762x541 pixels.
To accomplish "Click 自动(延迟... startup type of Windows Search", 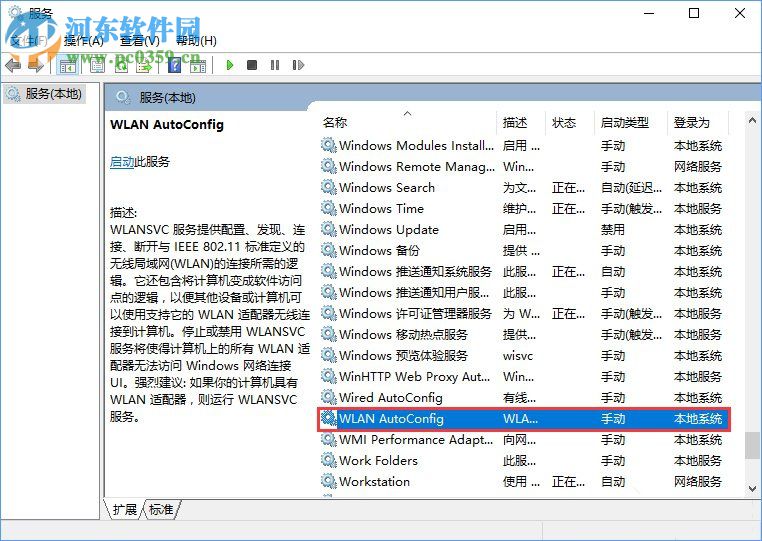I will pyautogui.click(x=631, y=188).
